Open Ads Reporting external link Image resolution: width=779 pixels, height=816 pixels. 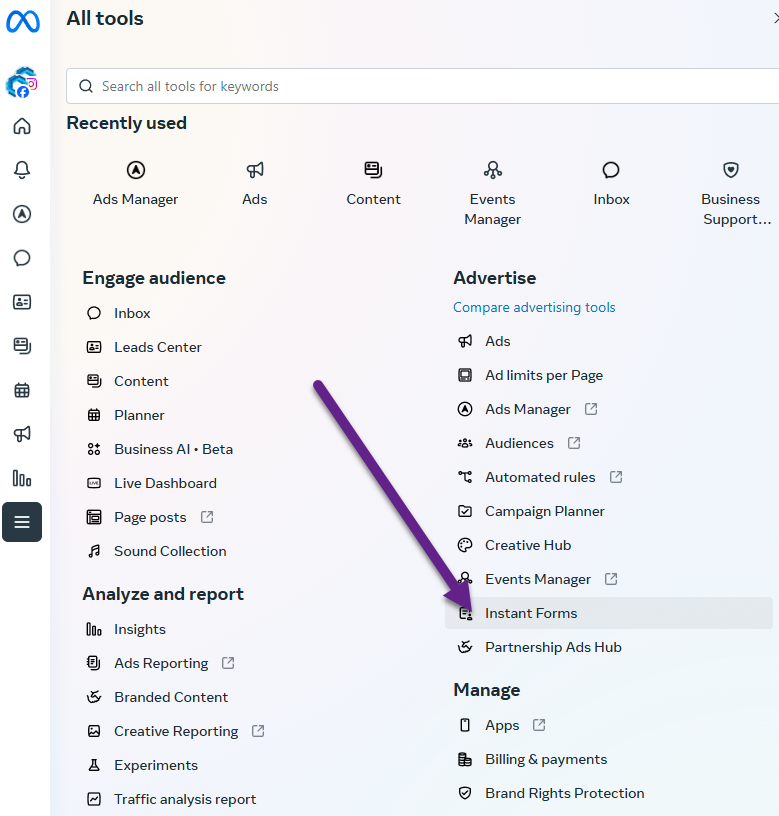(x=161, y=663)
